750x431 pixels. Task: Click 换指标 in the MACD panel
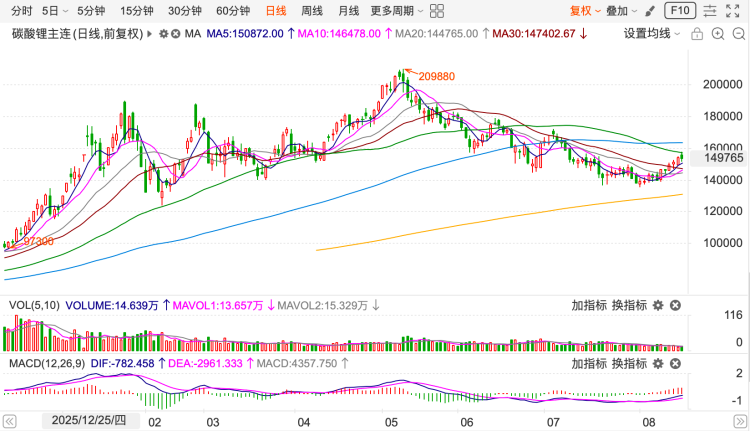(x=629, y=364)
